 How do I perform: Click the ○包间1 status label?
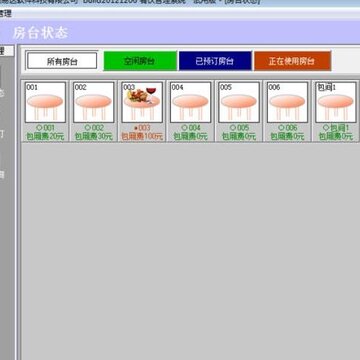tap(336, 128)
